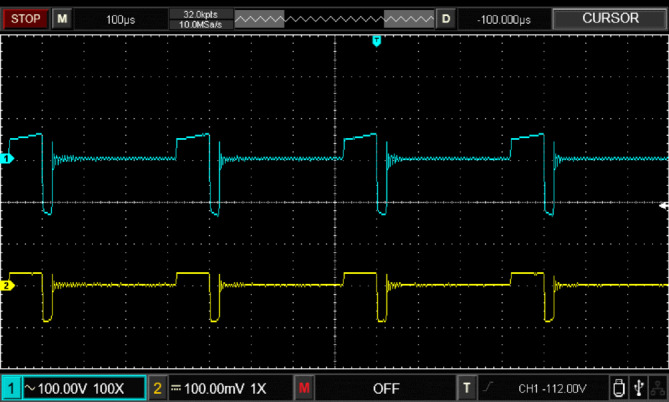Click the -100.000µs delay value
669x402 pixels.
click(504, 20)
